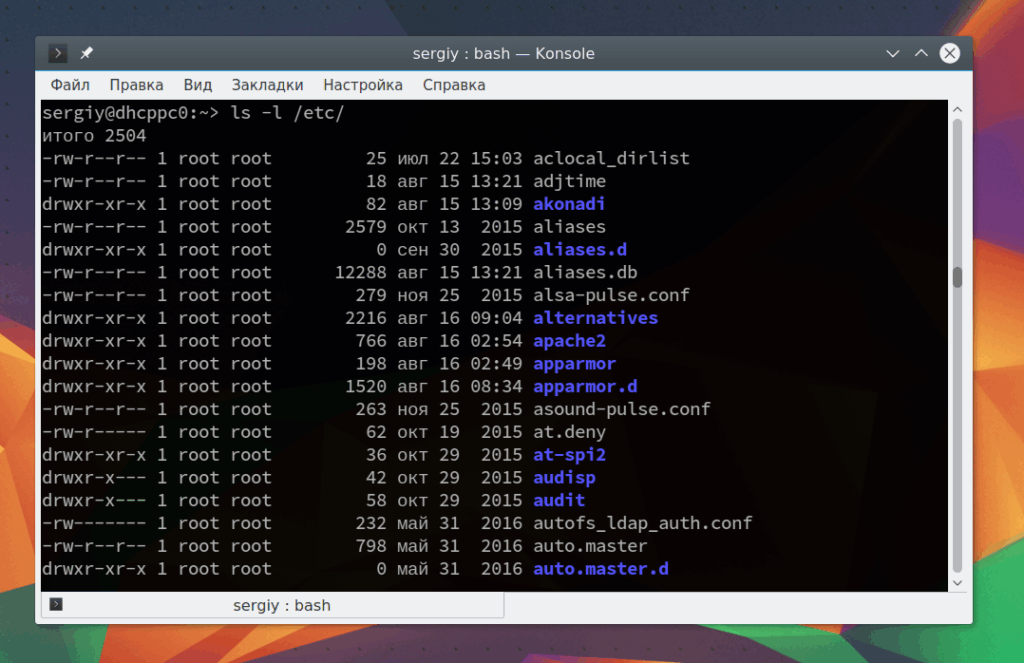Viewport: 1024px width, 663px height.
Task: Open the Файл menu
Action: click(70, 85)
